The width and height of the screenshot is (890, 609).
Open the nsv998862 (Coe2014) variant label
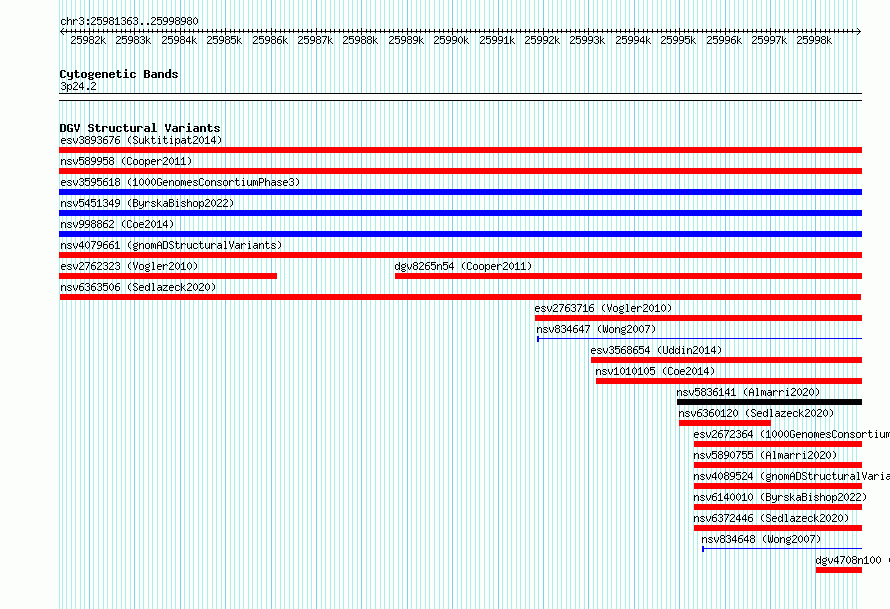(117, 224)
